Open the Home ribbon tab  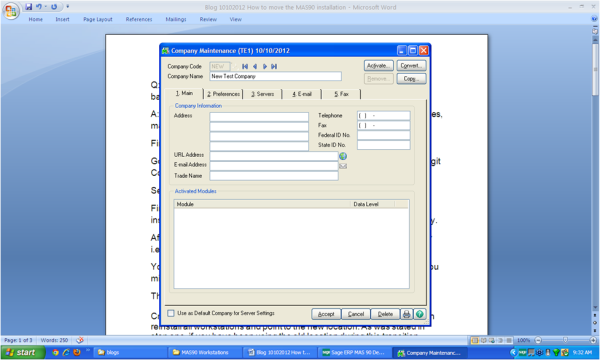(x=36, y=19)
